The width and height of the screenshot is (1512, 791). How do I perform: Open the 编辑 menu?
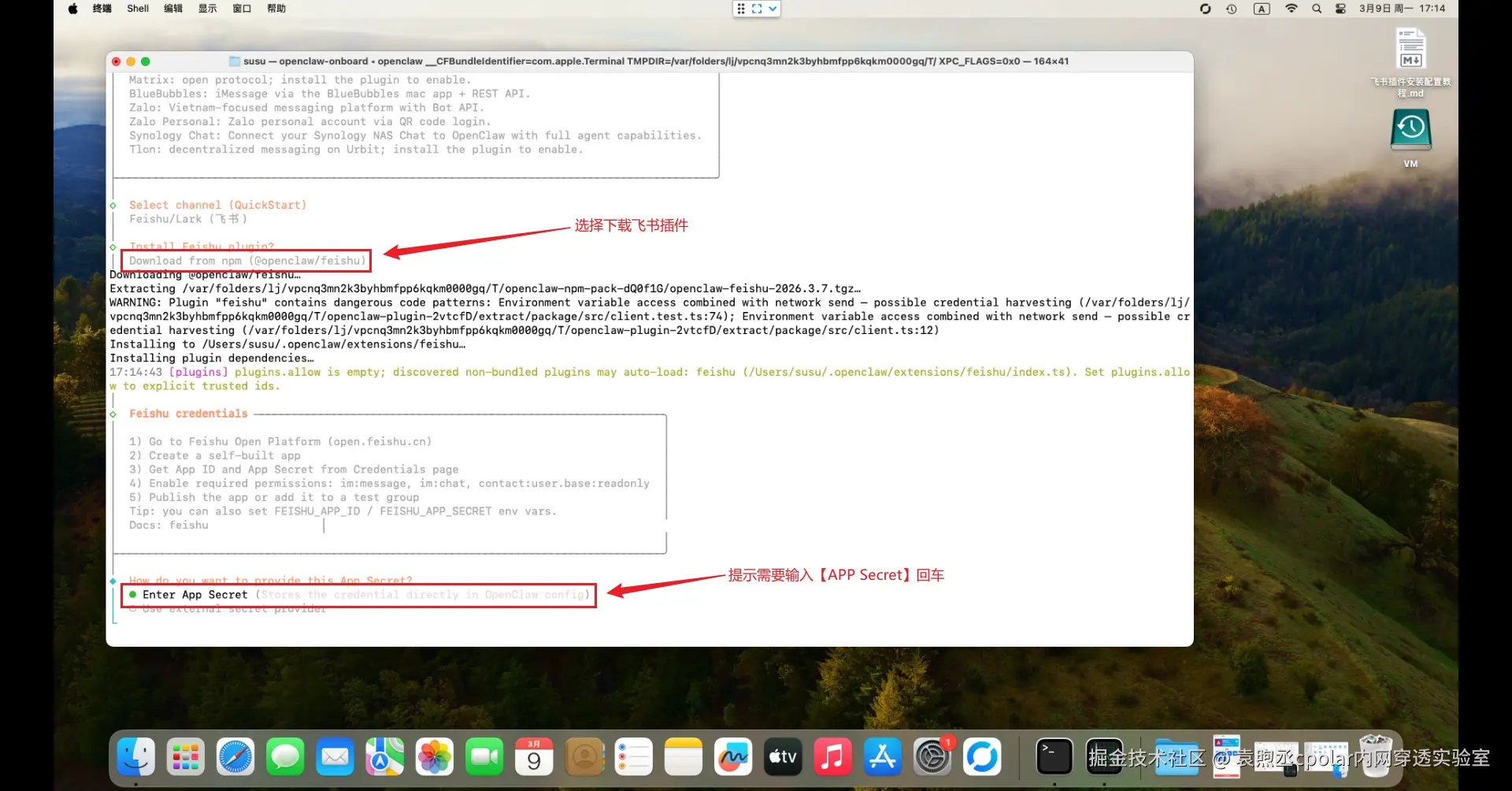[173, 9]
